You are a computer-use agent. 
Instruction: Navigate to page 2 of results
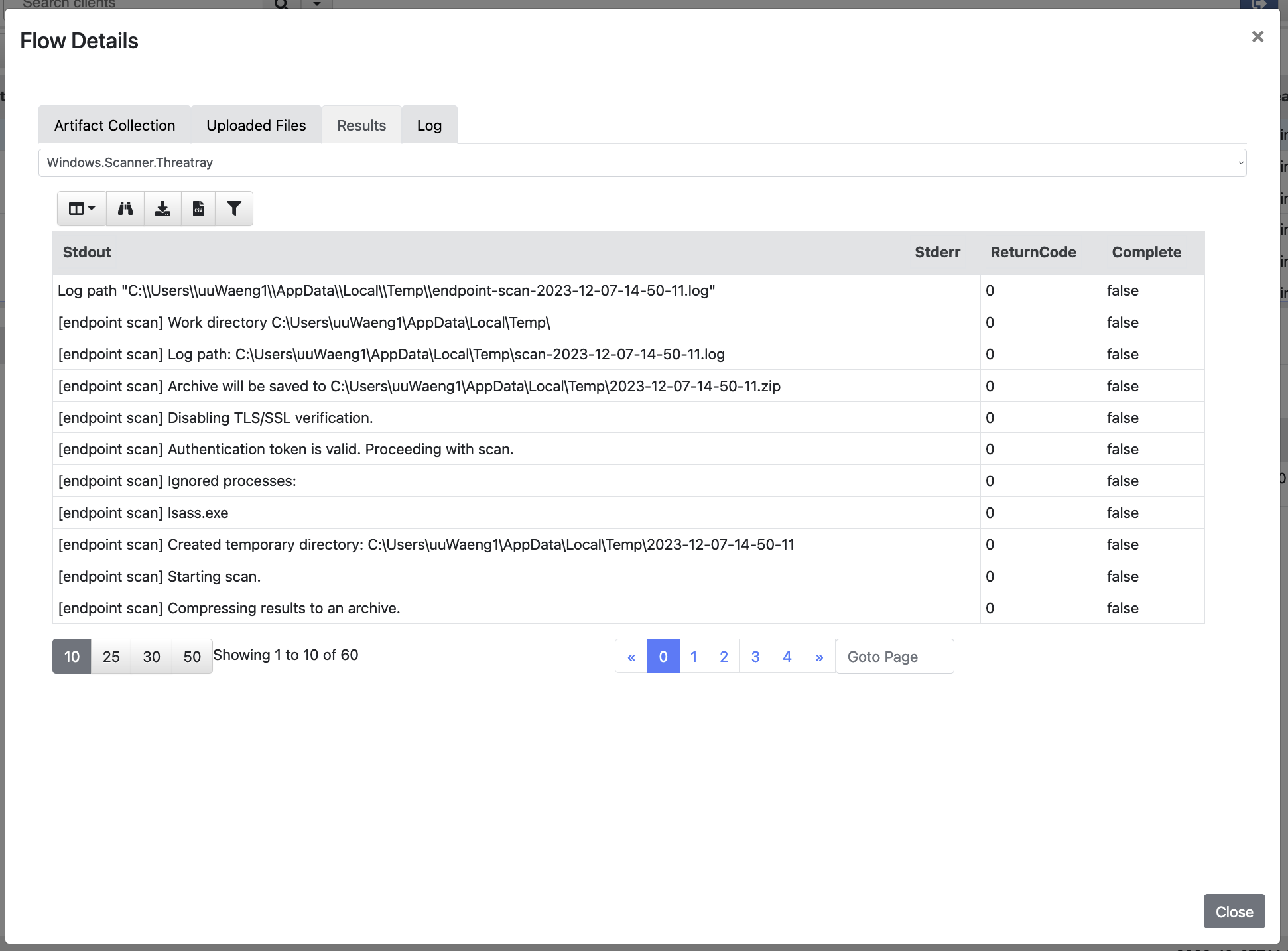(724, 657)
